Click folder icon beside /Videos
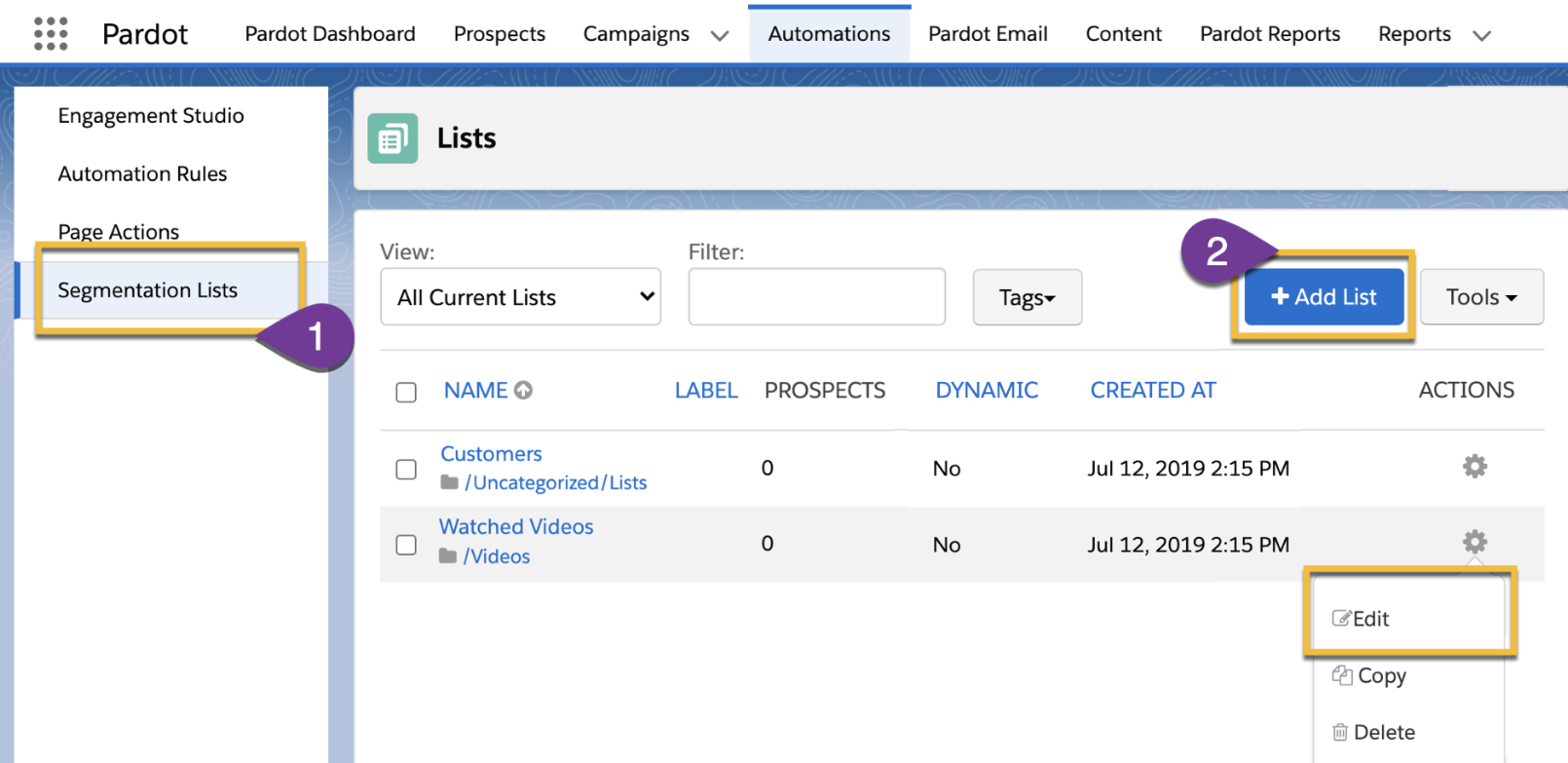 click(x=448, y=556)
